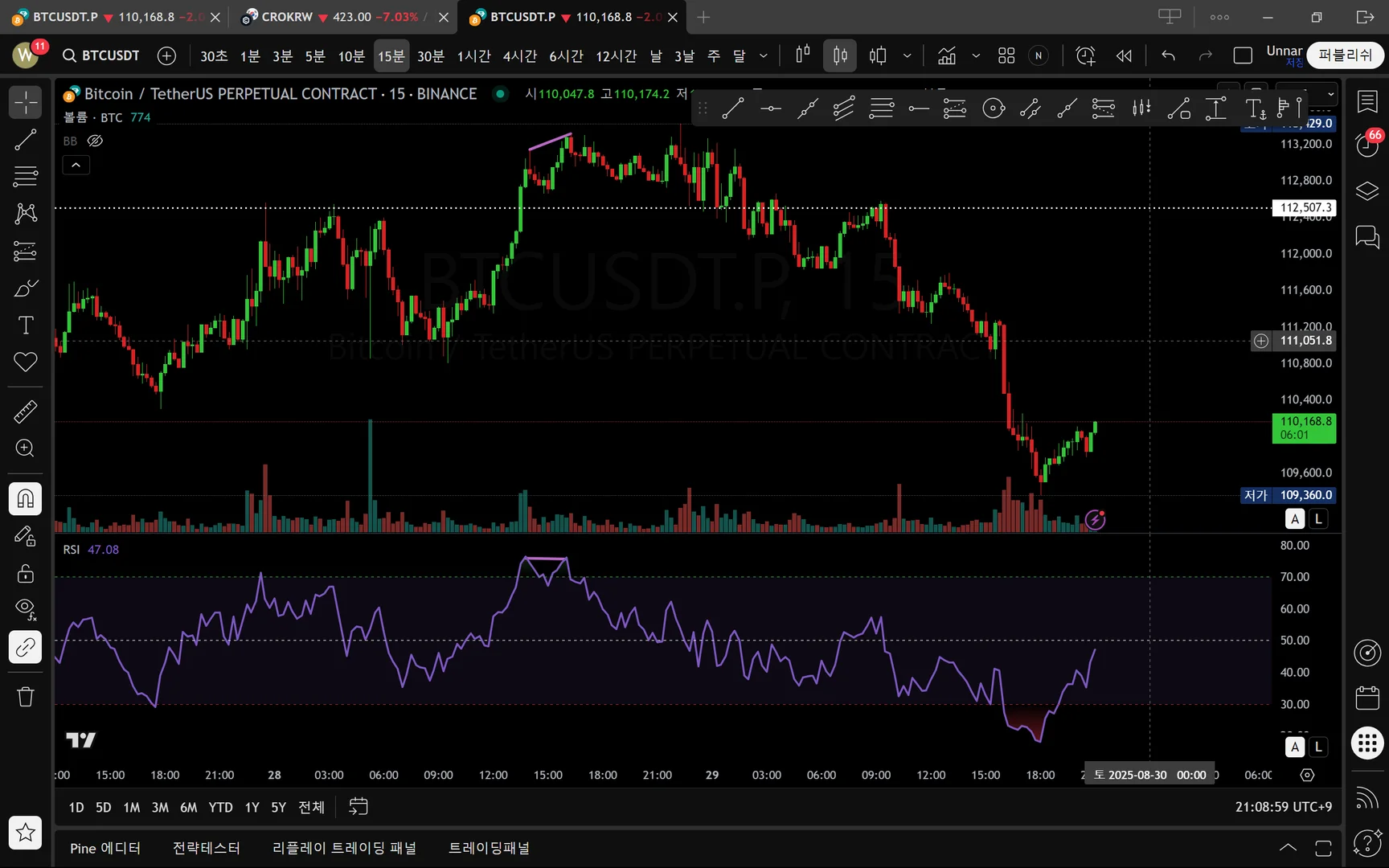The height and width of the screenshot is (868, 1389).
Task: Toggle the drawing sync link icon
Action: 26,647
